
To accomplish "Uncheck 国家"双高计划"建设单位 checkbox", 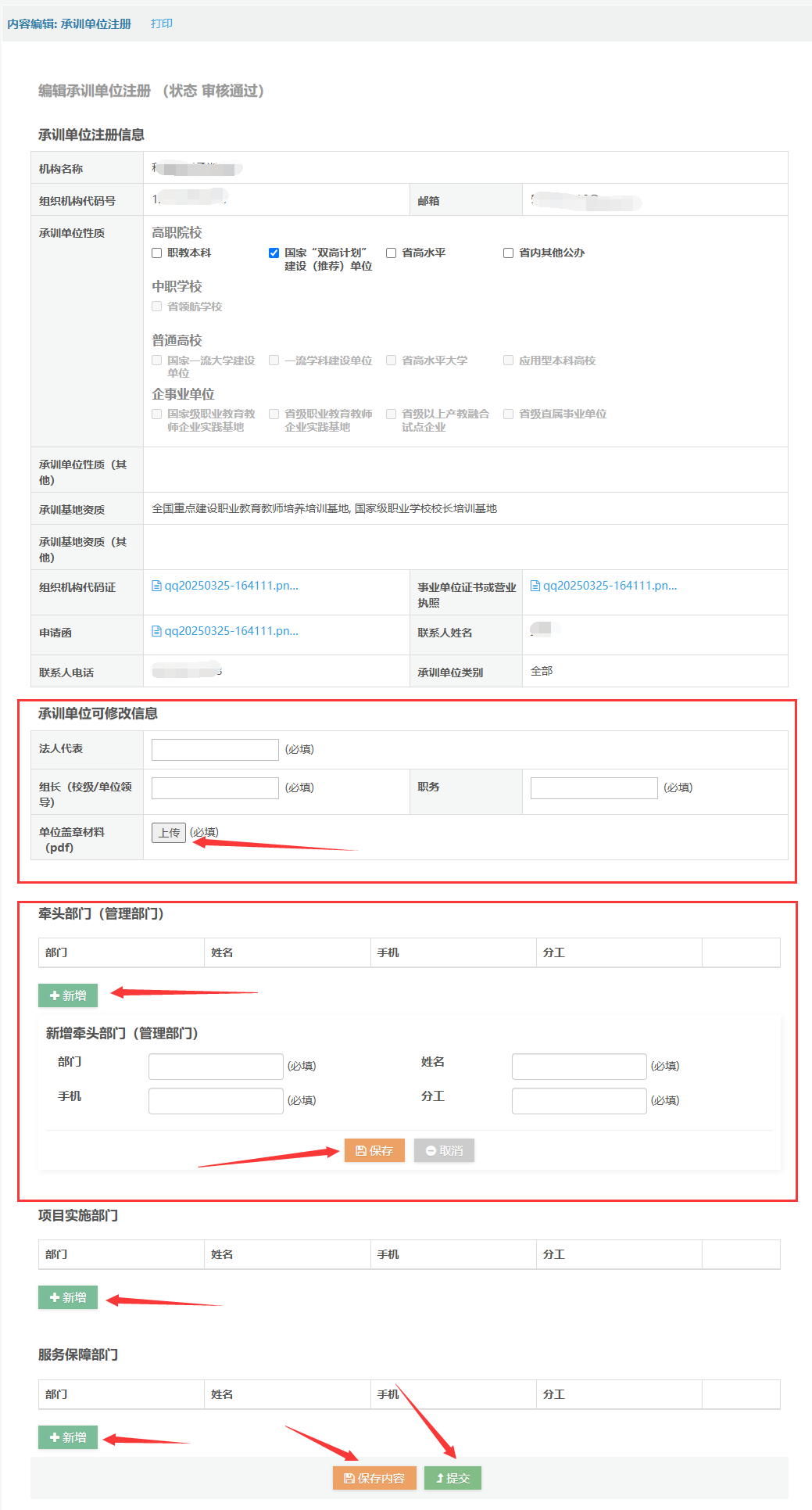I will 274,253.
